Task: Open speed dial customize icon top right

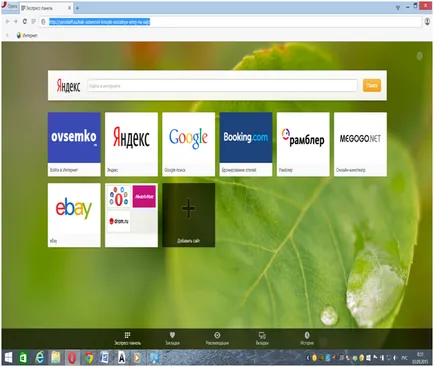Action: [420, 56]
